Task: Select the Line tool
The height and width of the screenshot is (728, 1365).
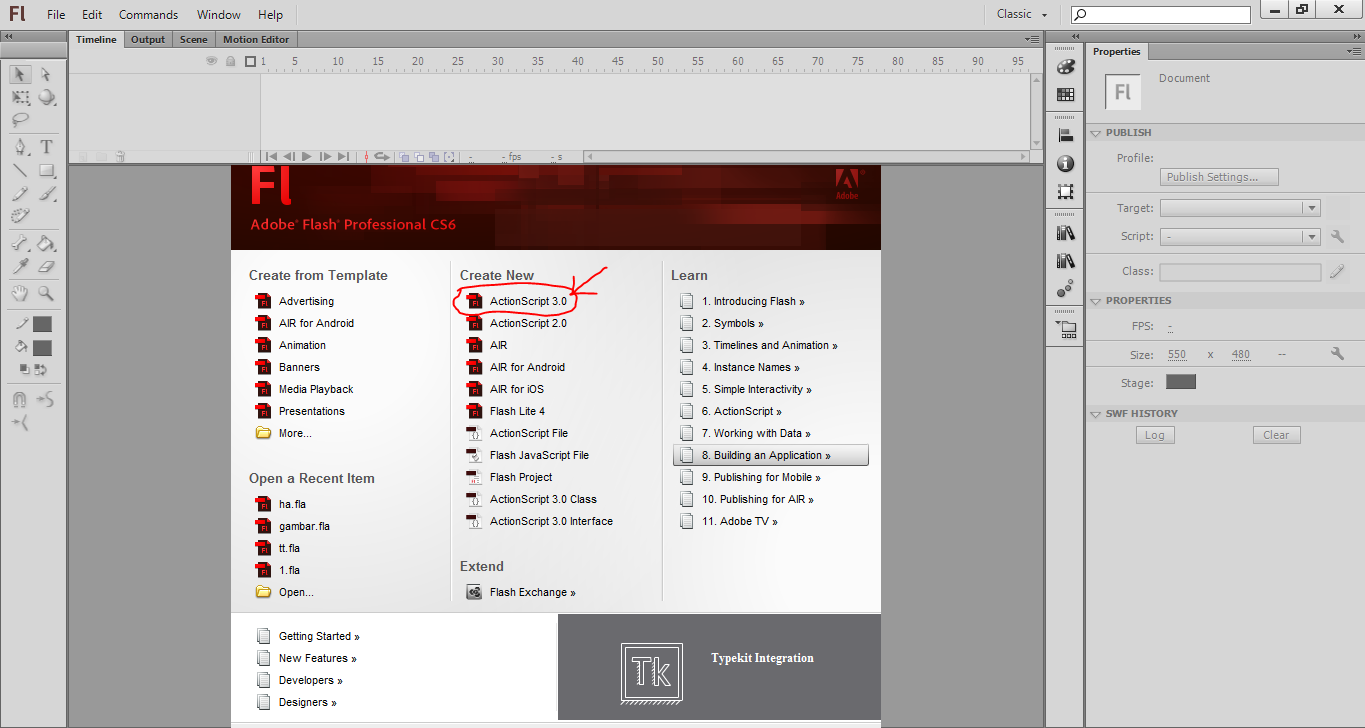Action: (x=20, y=170)
